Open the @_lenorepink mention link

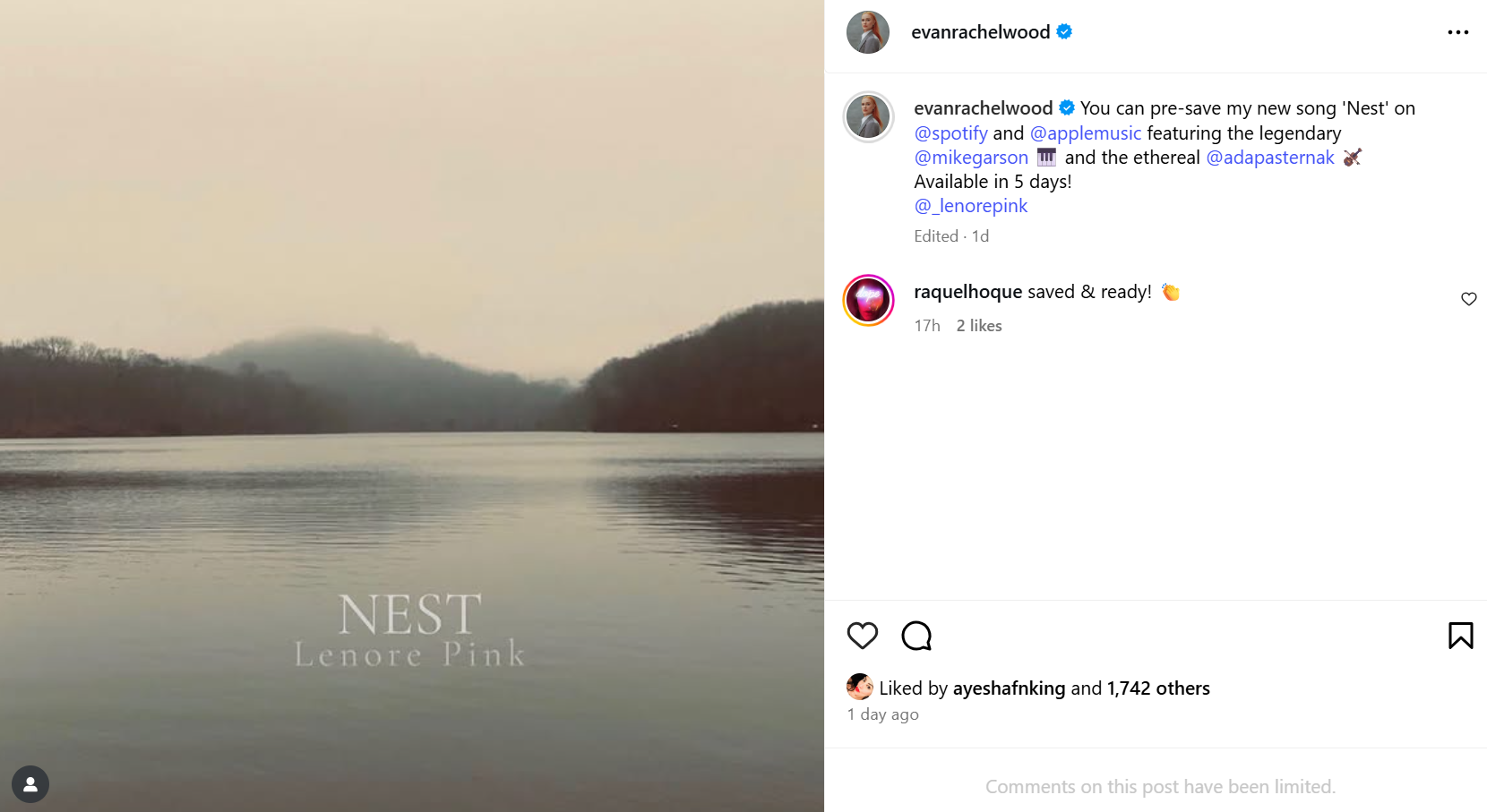[970, 206]
